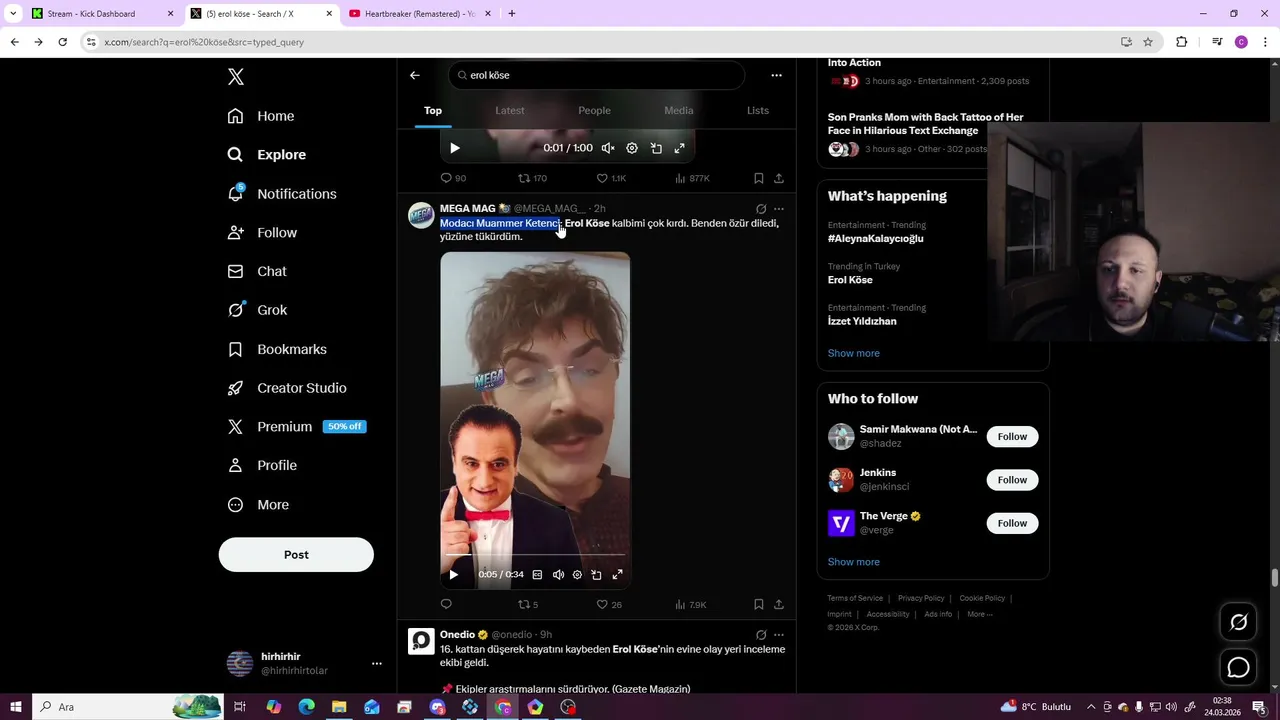The height and width of the screenshot is (720, 1280).
Task: Like the MEGA MAG post
Action: click(609, 604)
